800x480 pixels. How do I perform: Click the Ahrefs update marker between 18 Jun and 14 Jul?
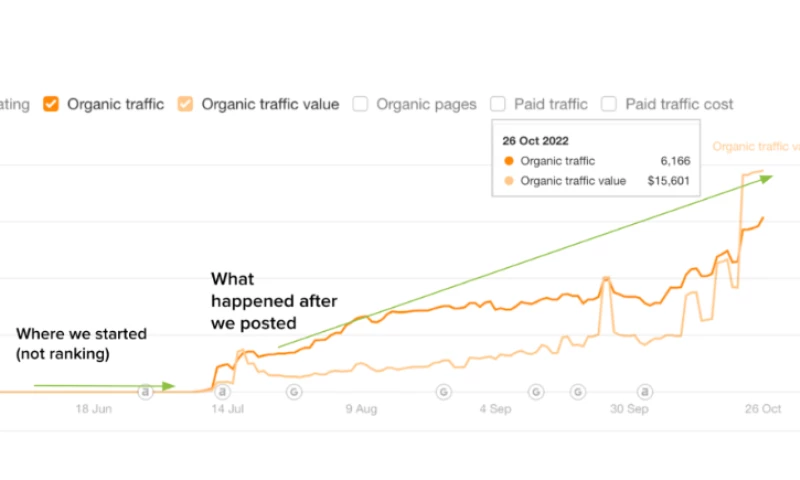click(x=145, y=391)
